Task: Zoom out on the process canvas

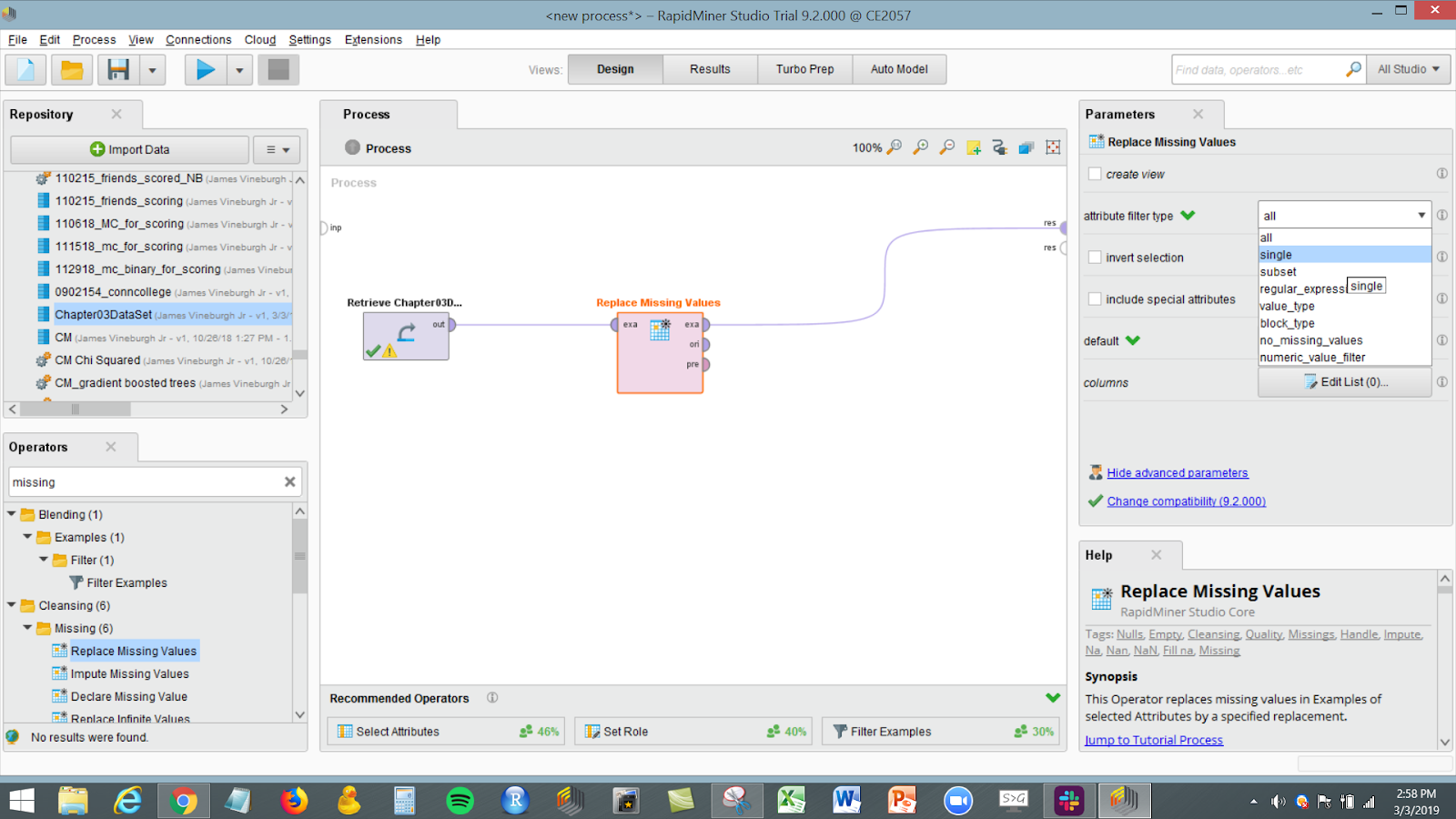Action: pyautogui.click(x=947, y=147)
